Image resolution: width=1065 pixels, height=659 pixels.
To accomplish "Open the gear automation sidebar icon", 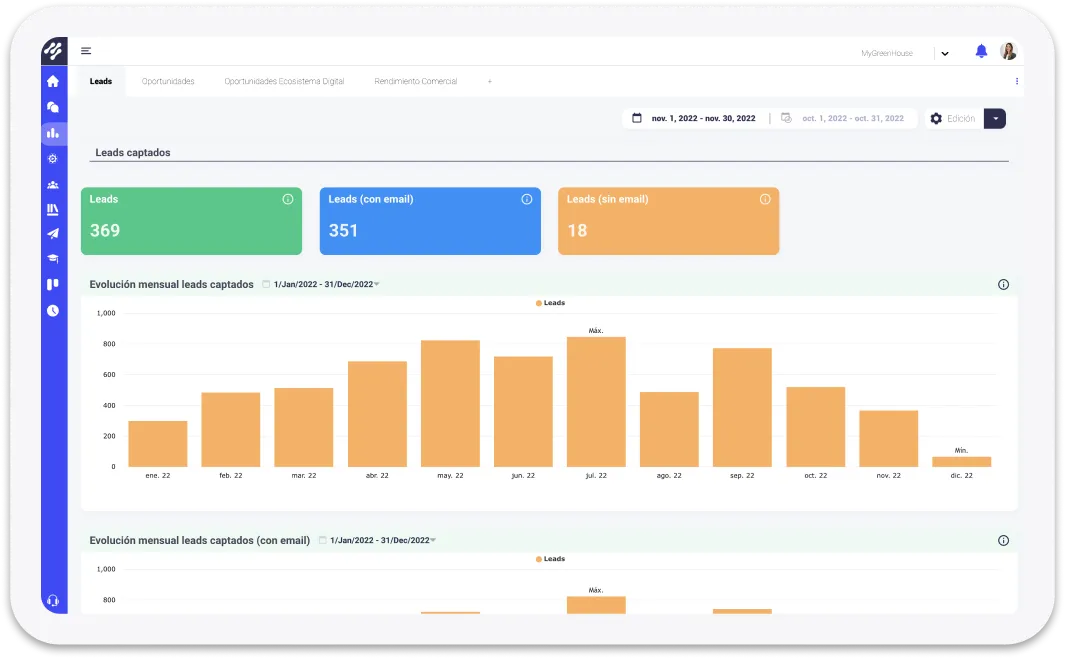I will (x=53, y=159).
